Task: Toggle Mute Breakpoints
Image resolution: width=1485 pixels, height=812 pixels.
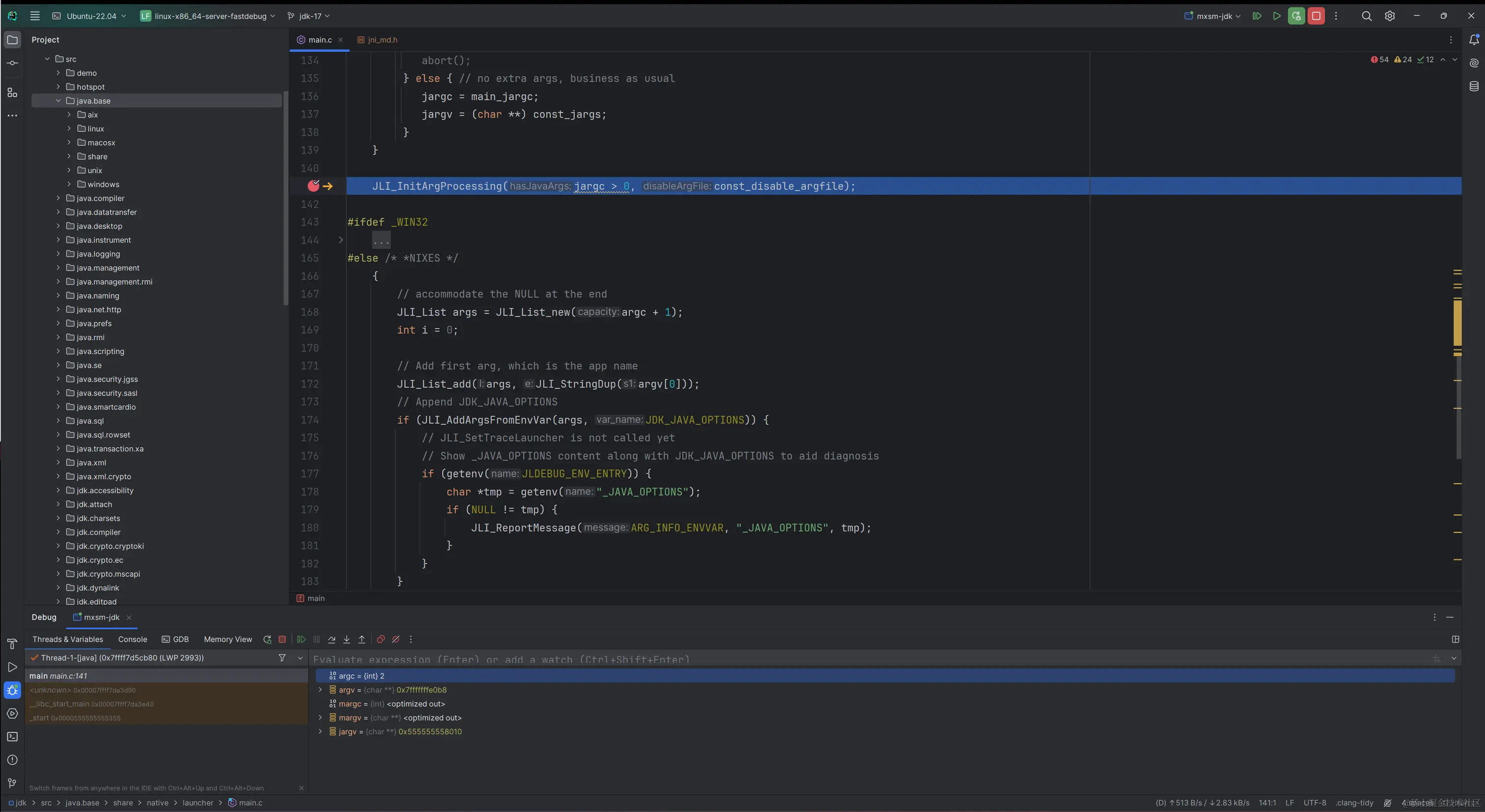Action: point(396,639)
